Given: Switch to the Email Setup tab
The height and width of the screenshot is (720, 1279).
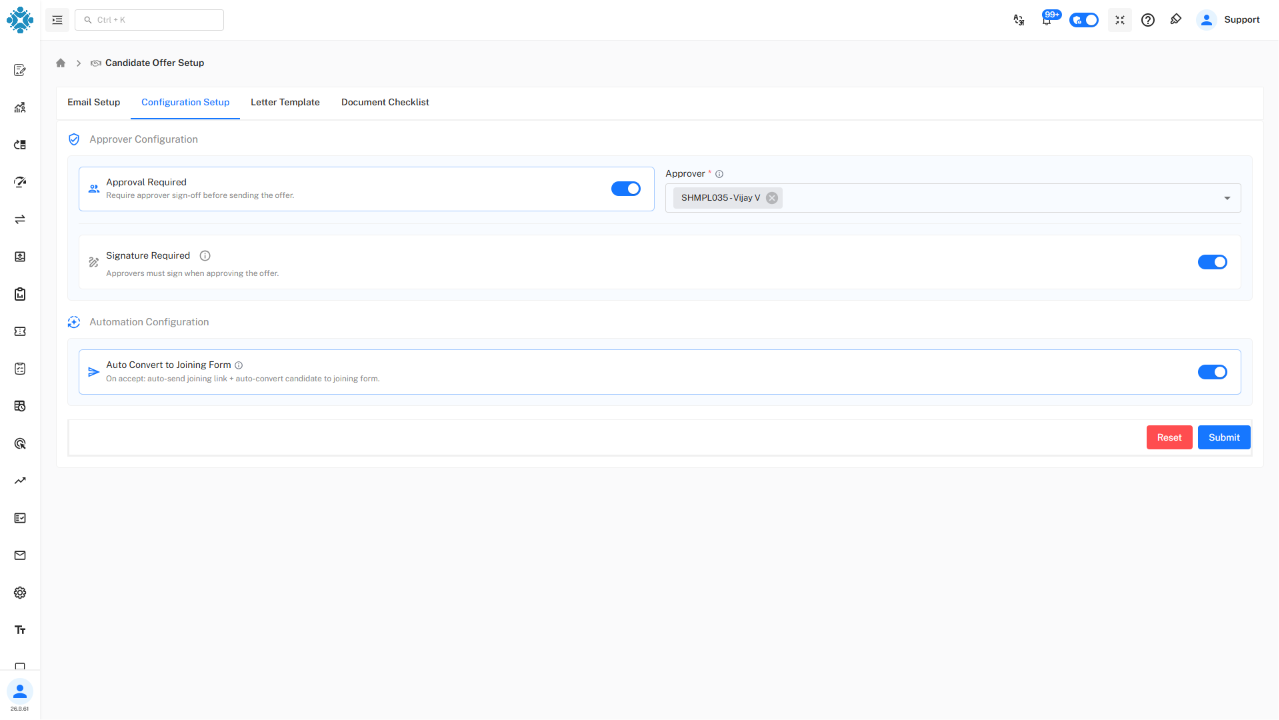Looking at the screenshot, I should click(x=94, y=102).
